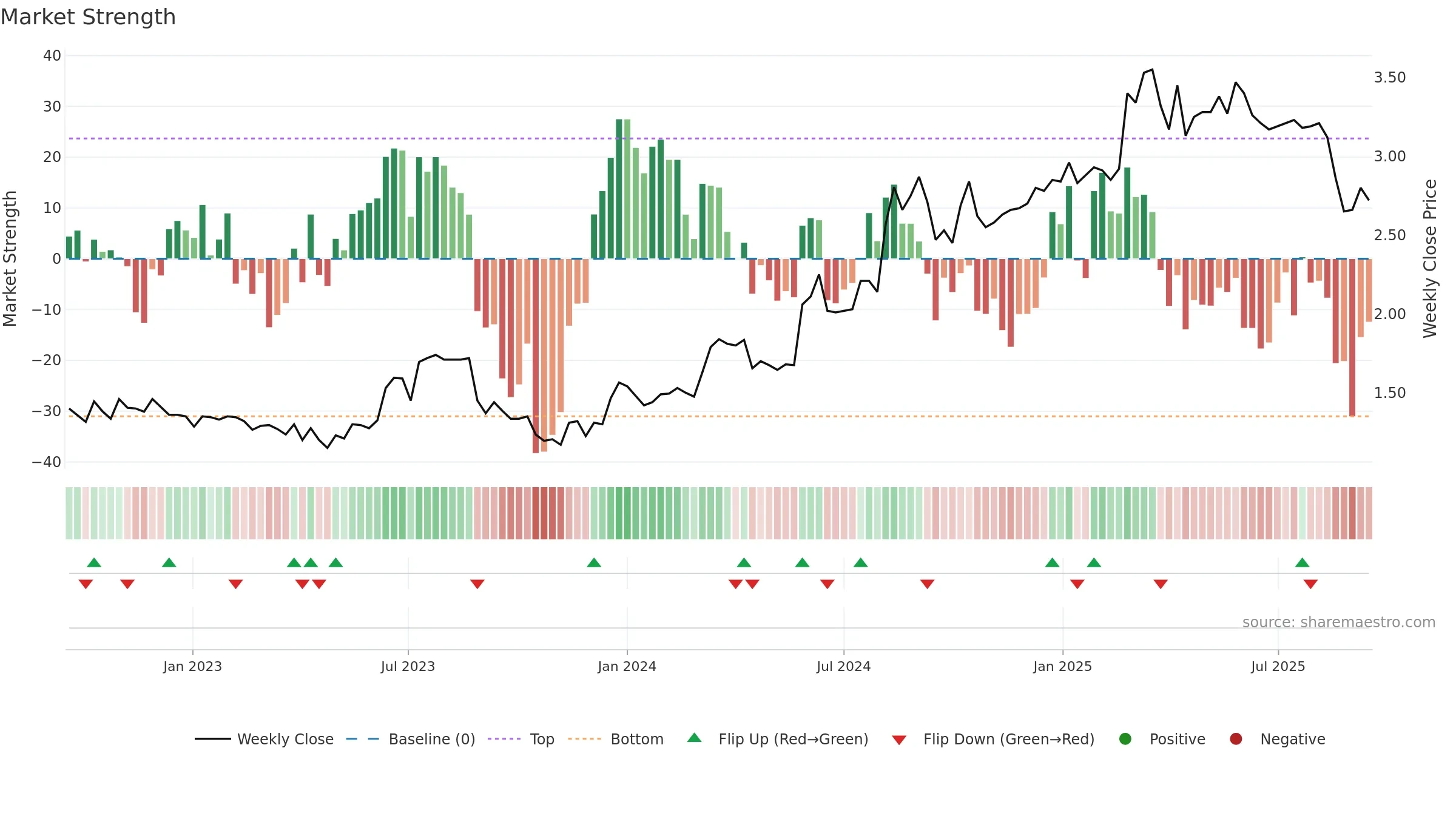Toggle the Bottom threshold legend entry
Screen dimensions: 1456x819
coord(616,739)
